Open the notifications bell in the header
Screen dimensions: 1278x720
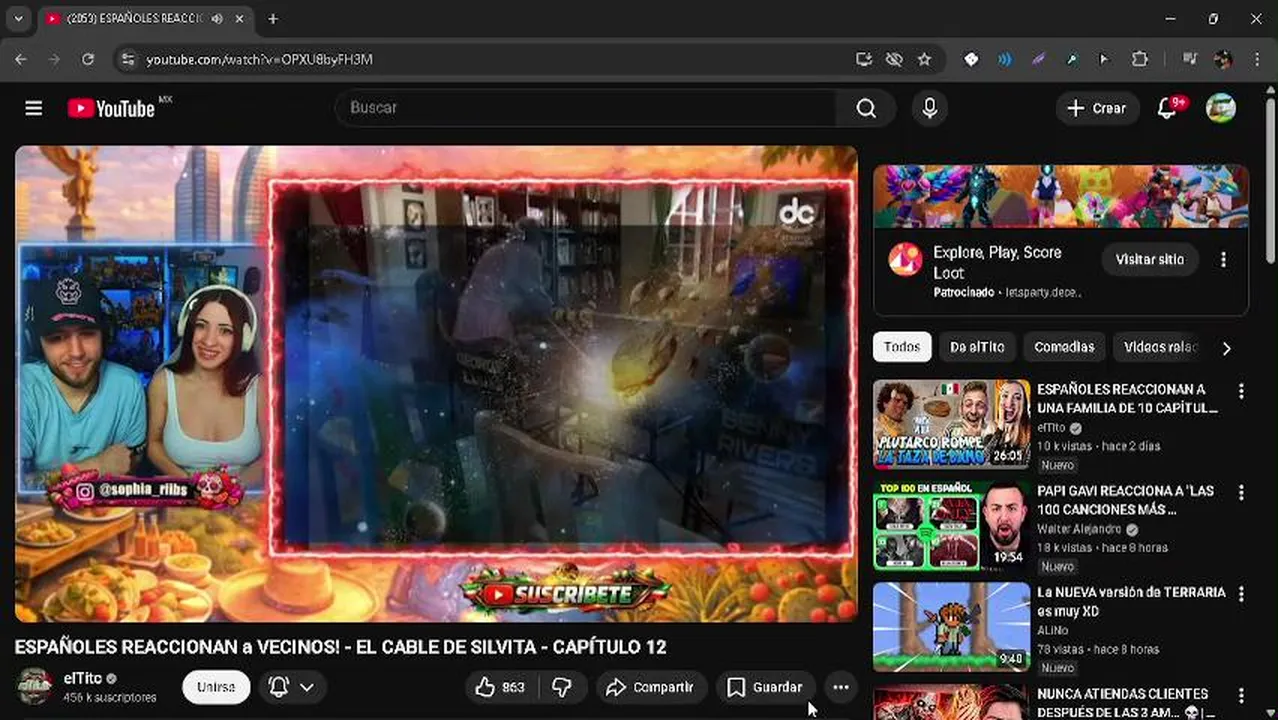1167,108
